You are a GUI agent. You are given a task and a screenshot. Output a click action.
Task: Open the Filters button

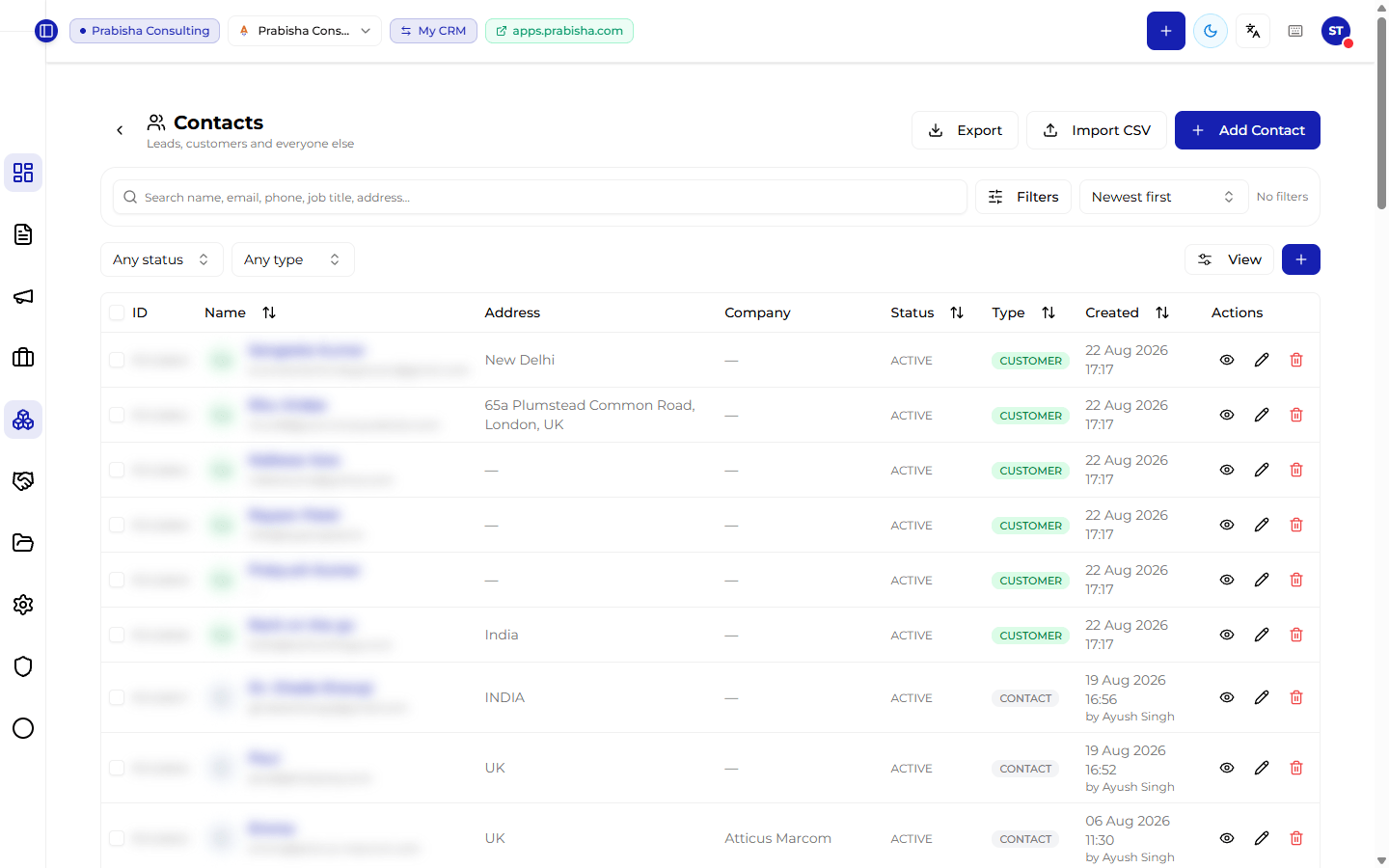1023,197
